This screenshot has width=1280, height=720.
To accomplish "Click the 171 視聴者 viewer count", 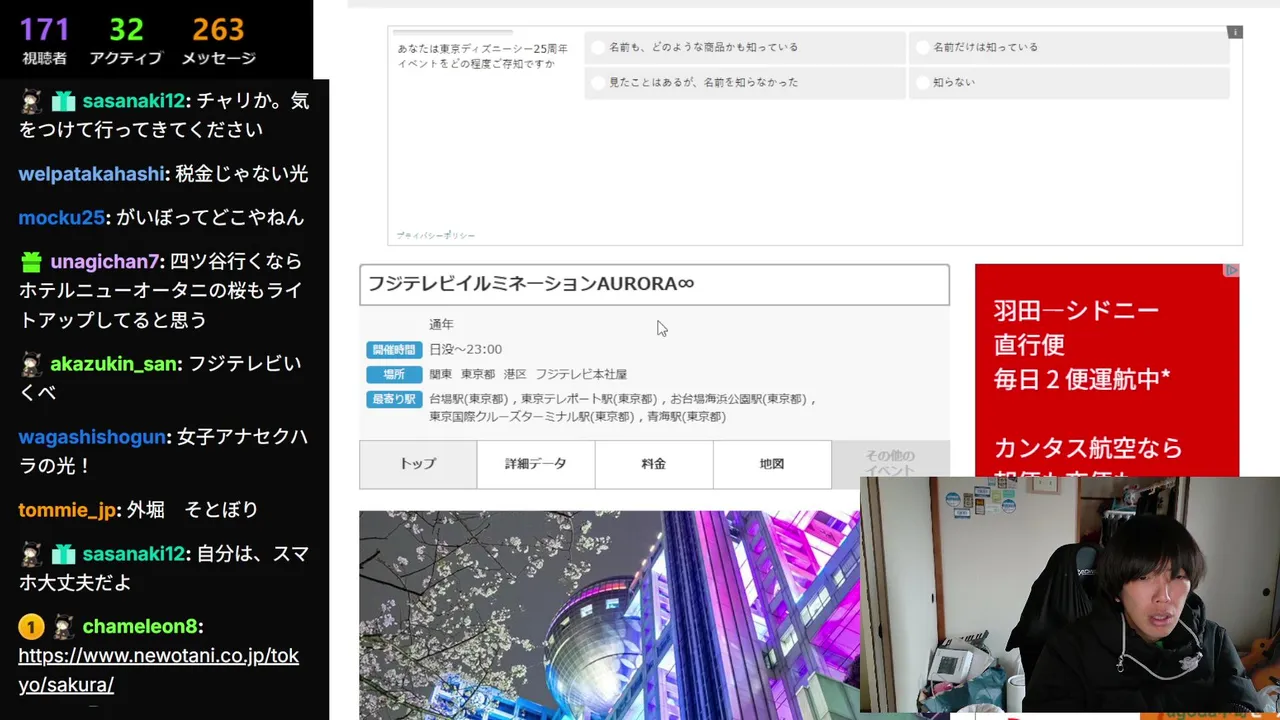I will pyautogui.click(x=45, y=41).
